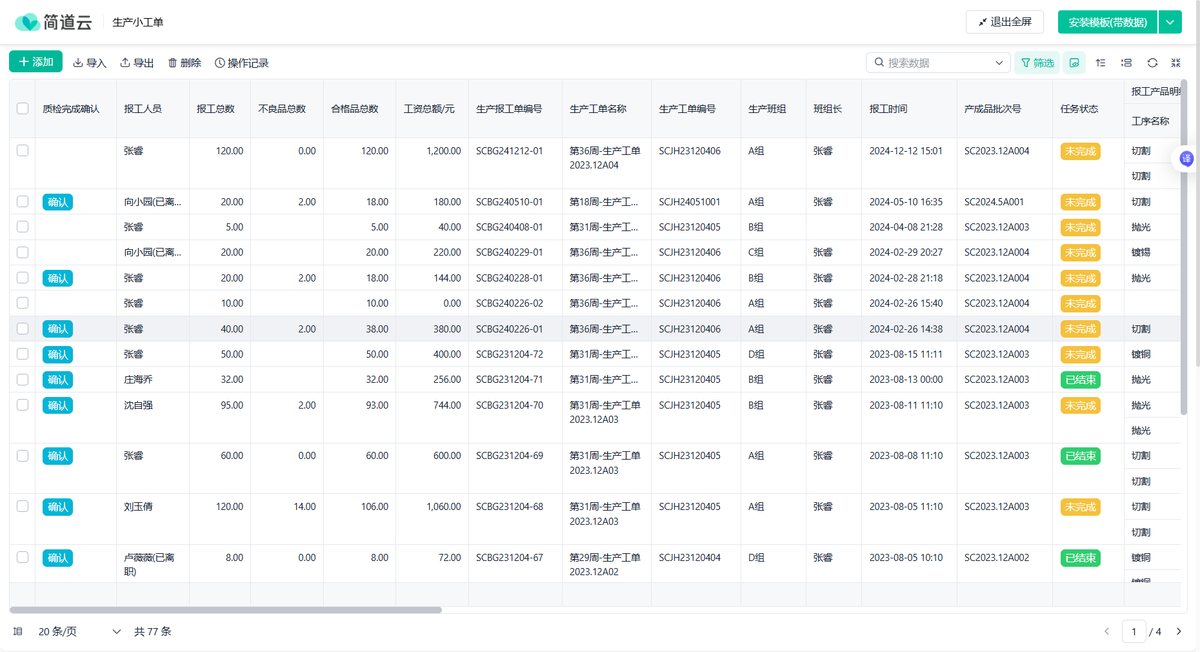Click the collapse fullscreen icon in toolbar
The height and width of the screenshot is (652, 1200).
click(x=1176, y=63)
